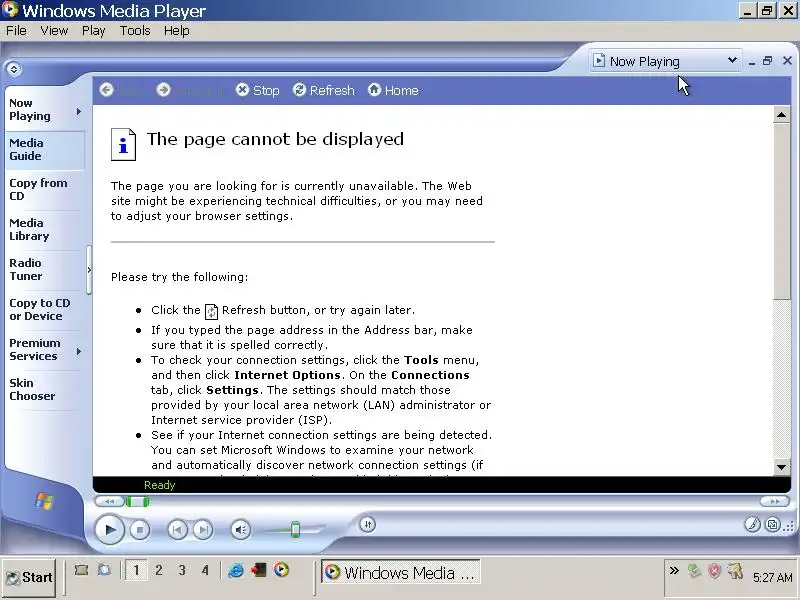The width and height of the screenshot is (800, 600).
Task: Click the Forward arrow in the guide toolbar
Action: click(x=163, y=90)
